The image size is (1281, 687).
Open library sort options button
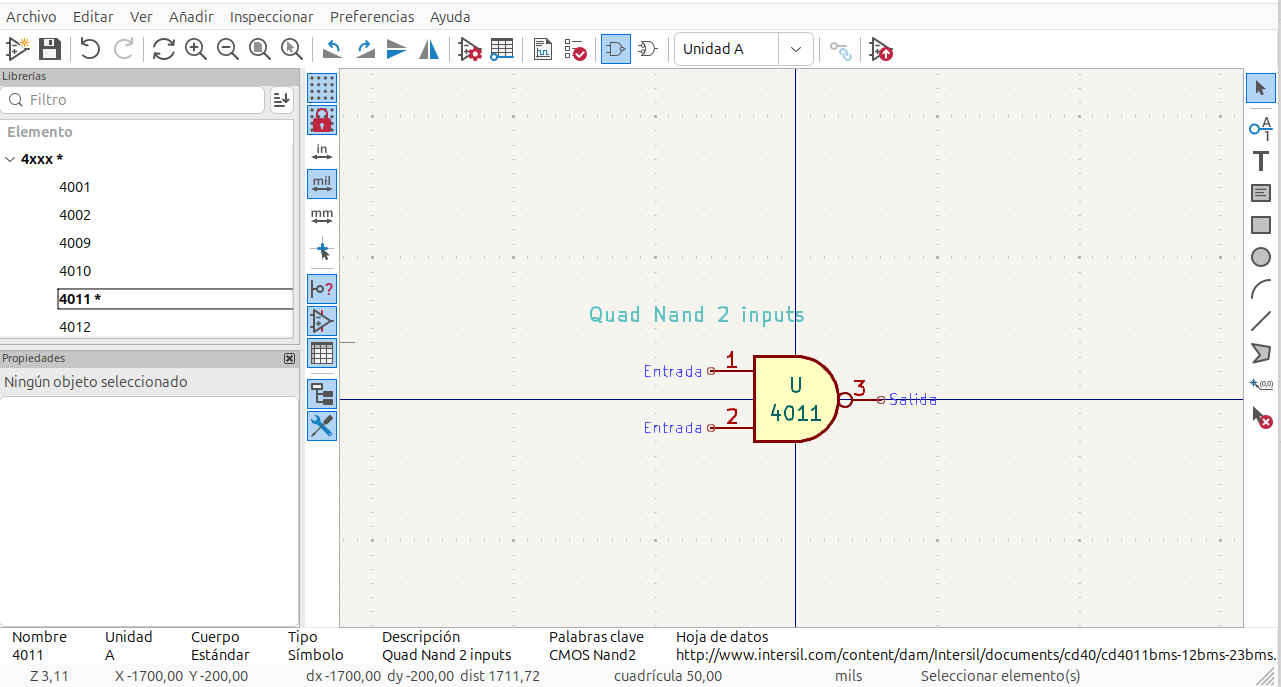tap(281, 99)
